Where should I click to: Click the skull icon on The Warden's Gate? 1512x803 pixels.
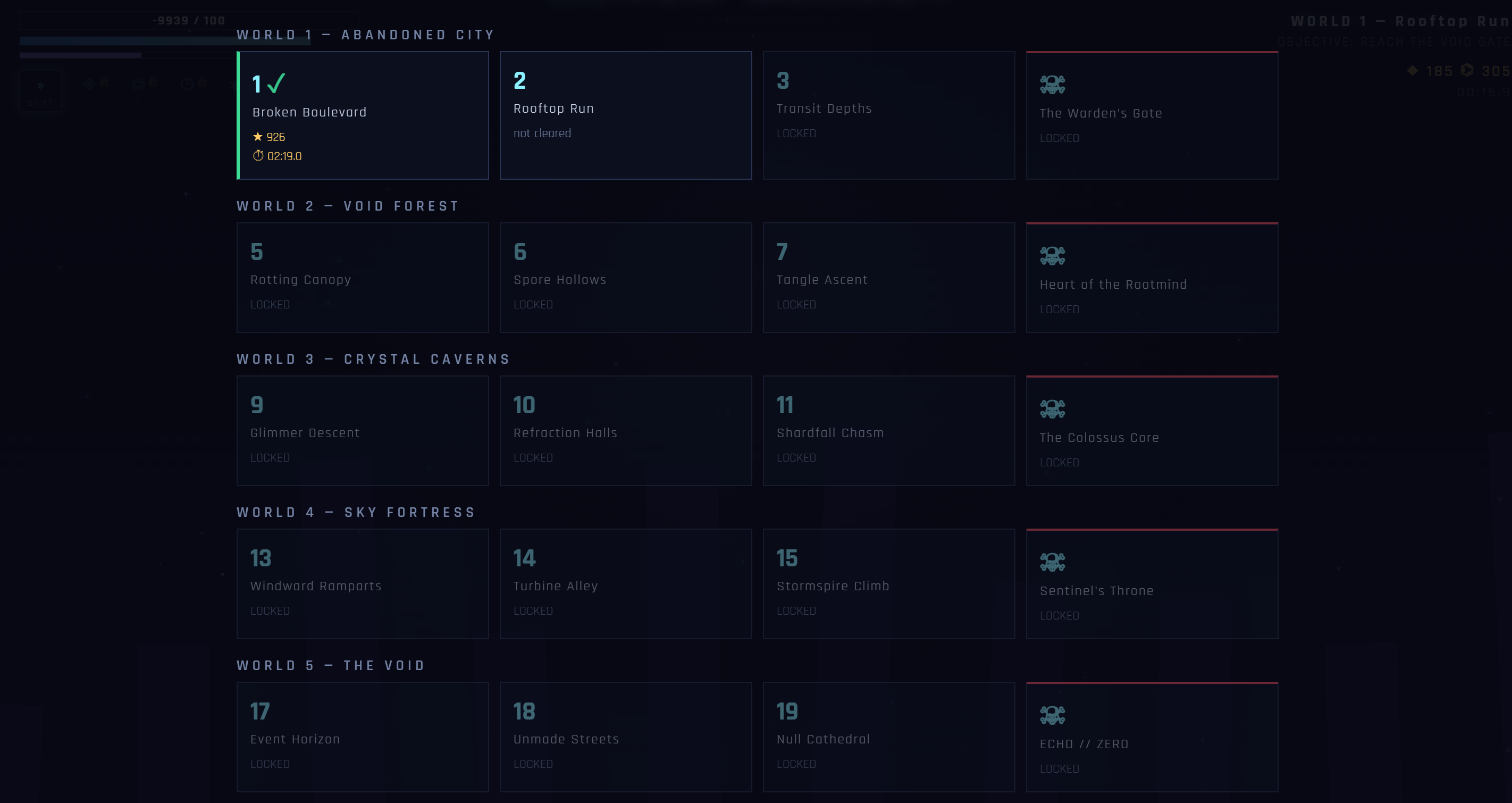(1053, 85)
